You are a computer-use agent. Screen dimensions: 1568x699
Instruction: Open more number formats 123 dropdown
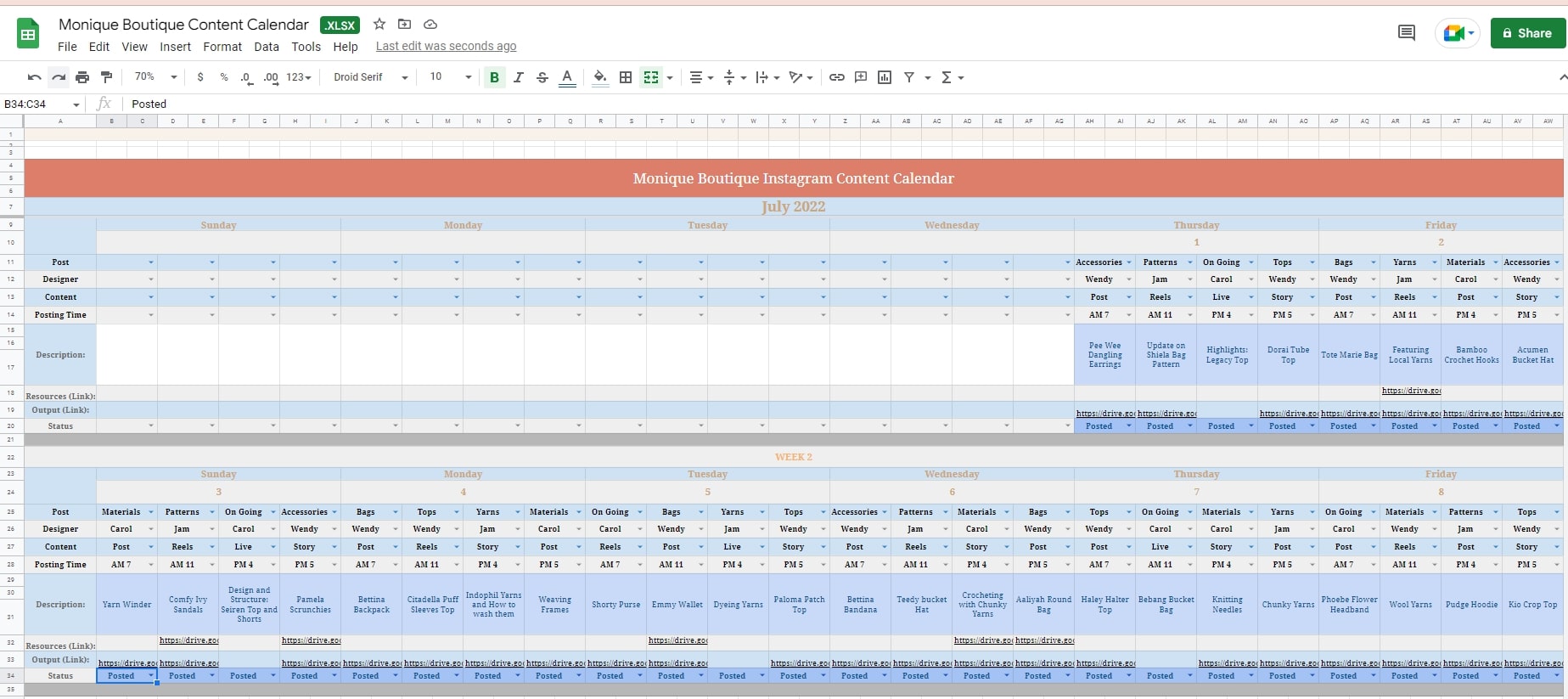click(299, 77)
